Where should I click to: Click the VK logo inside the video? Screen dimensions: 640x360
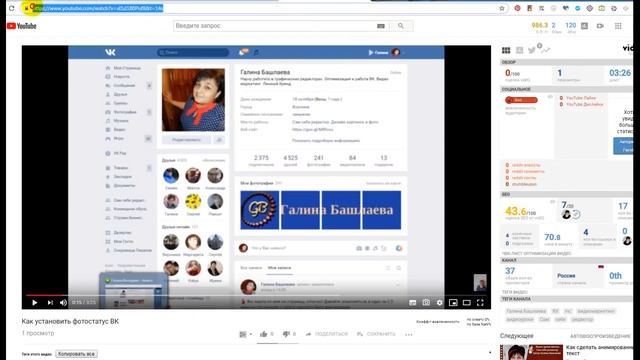(x=110, y=52)
